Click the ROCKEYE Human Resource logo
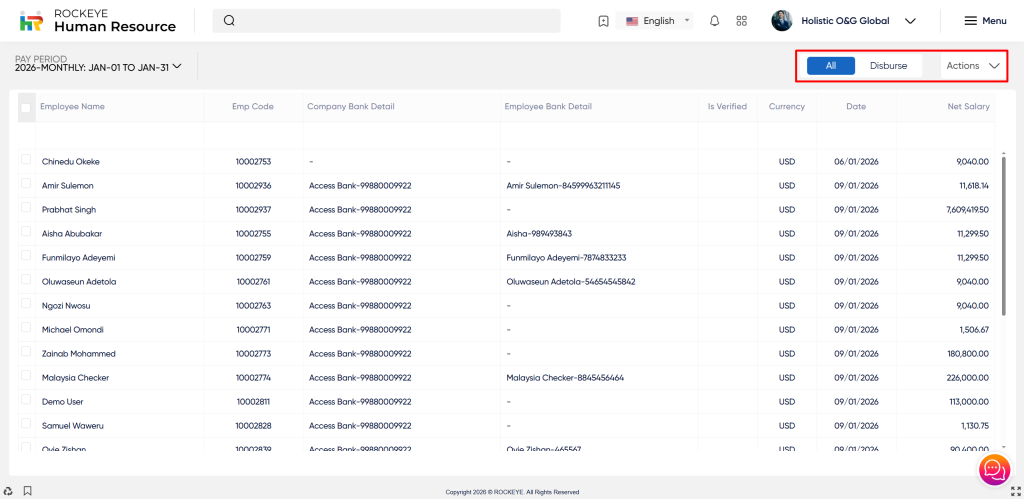This screenshot has height=499, width=1024. [97, 21]
